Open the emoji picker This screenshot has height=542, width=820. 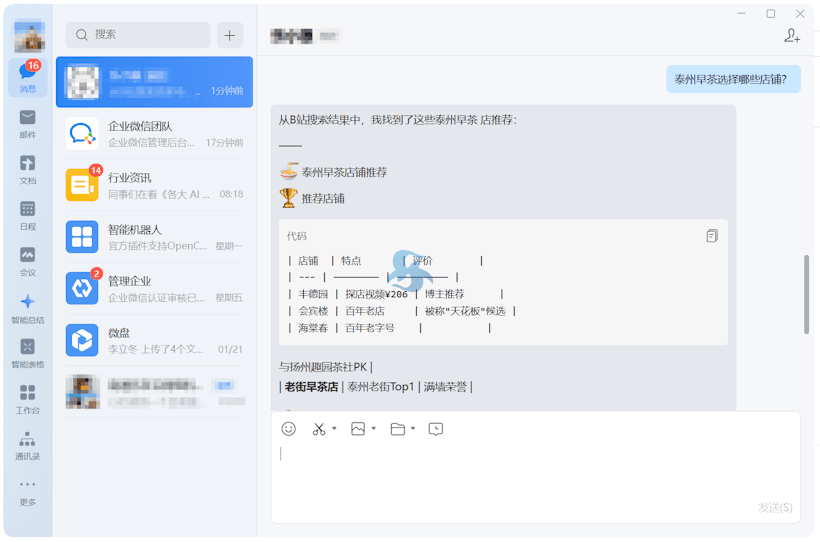(x=289, y=429)
